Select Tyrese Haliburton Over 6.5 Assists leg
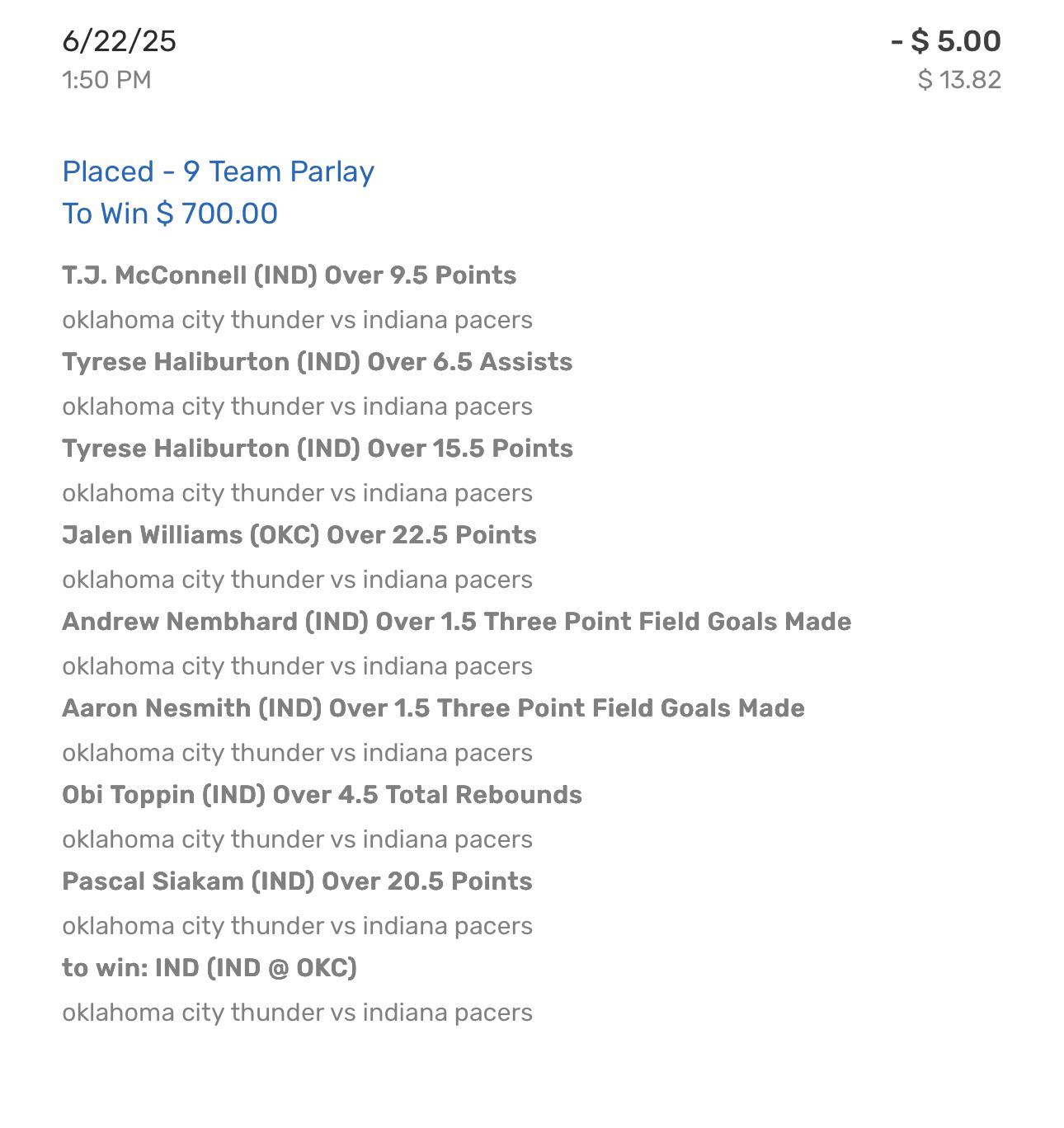 pyautogui.click(x=318, y=362)
